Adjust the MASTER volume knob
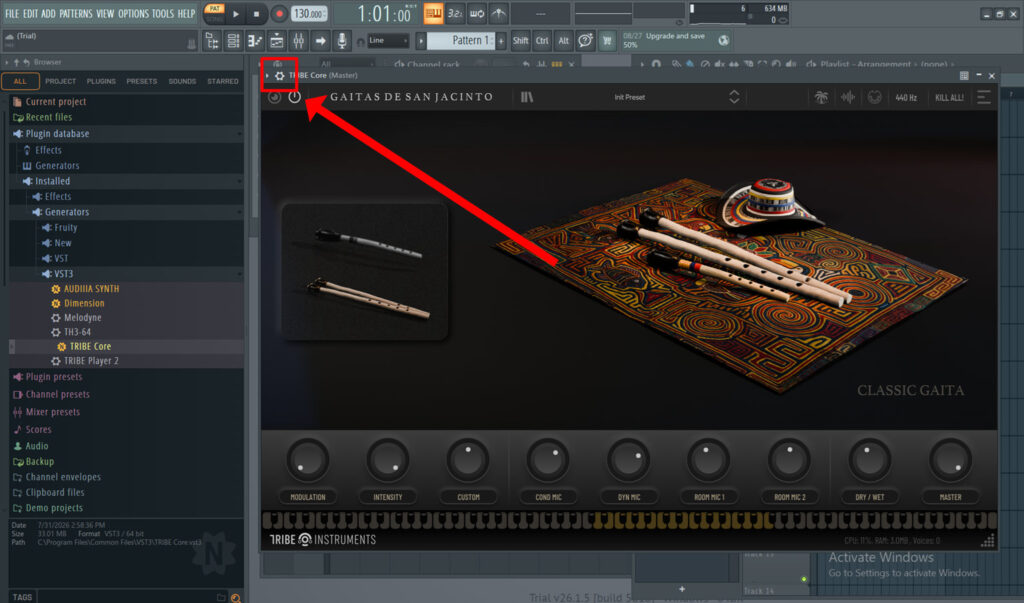 tap(950, 460)
